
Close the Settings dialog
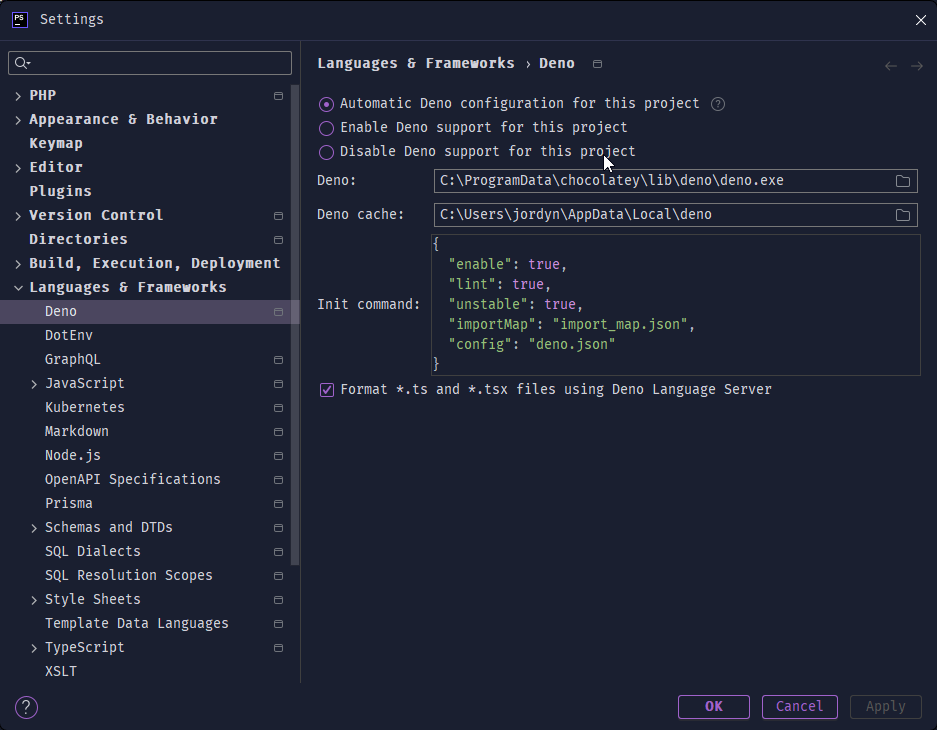pos(920,20)
